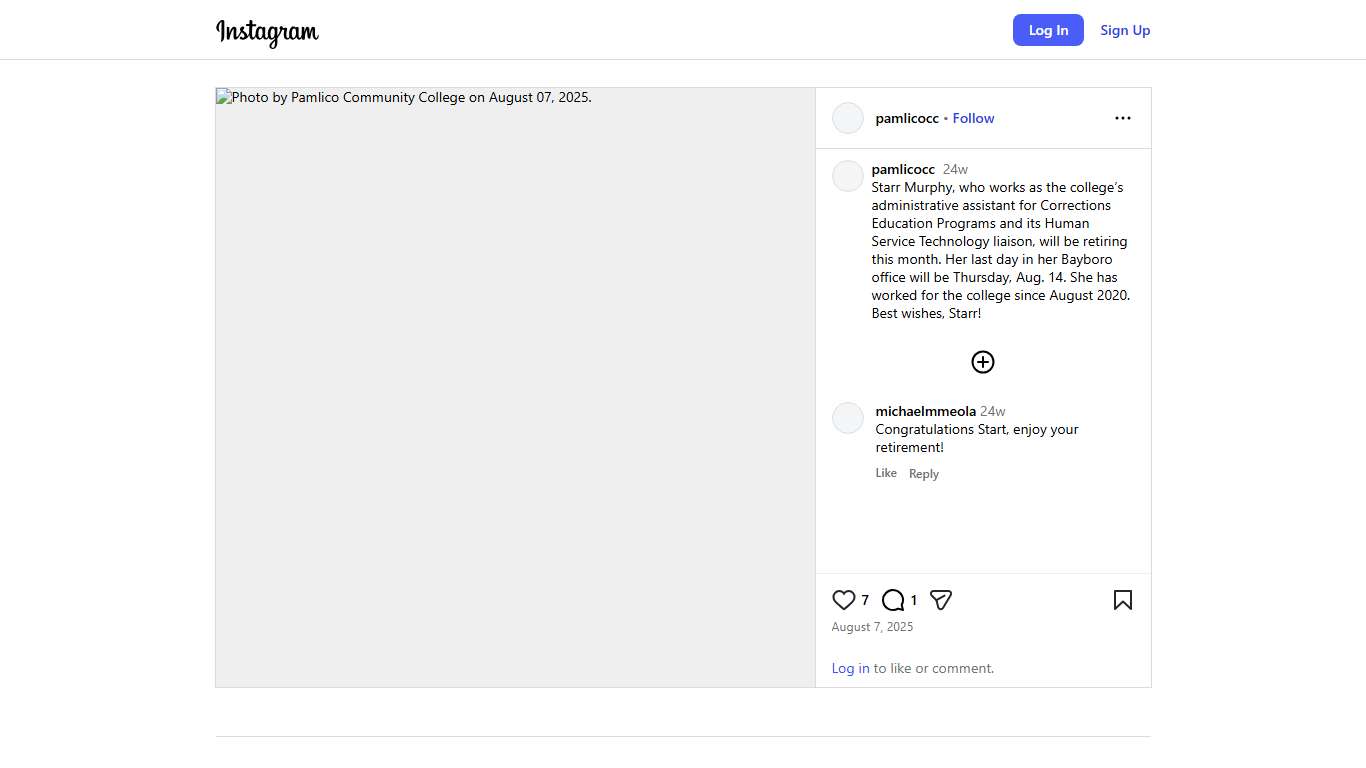Click the share paper plane icon
Viewport: 1366px width, 768px height.
point(940,600)
